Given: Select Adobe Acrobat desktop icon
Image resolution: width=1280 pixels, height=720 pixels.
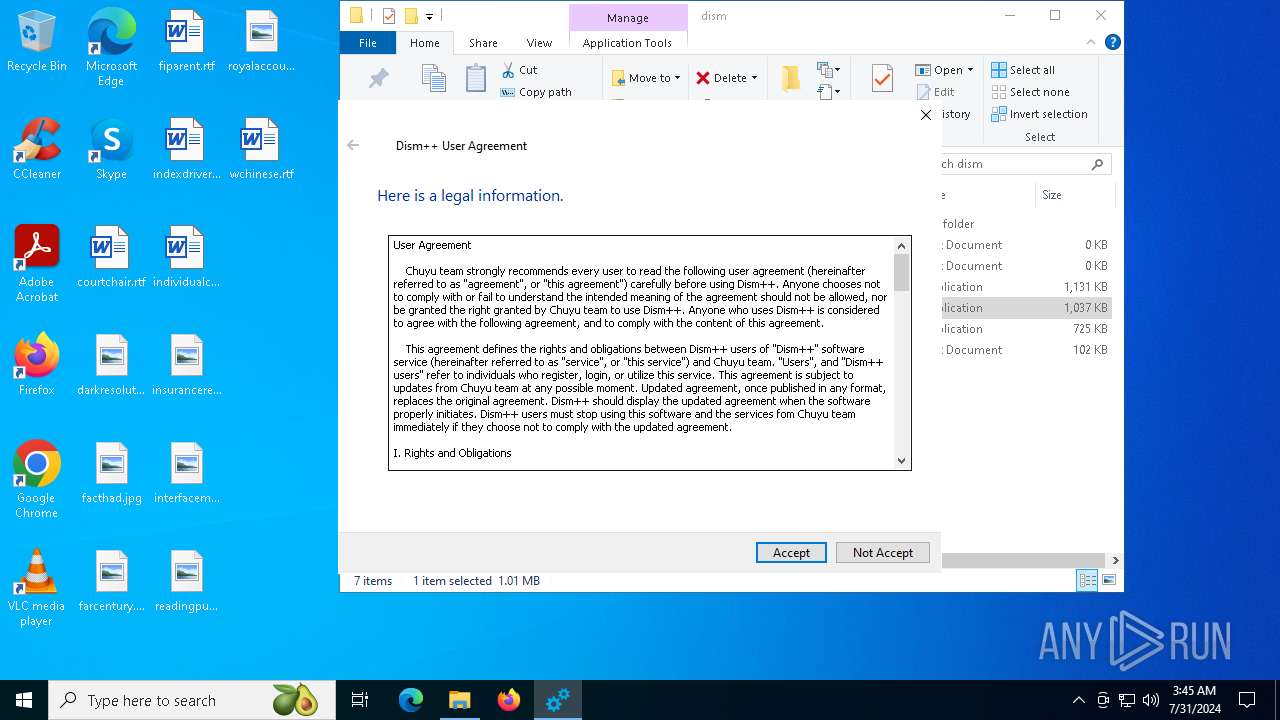Looking at the screenshot, I should (x=37, y=263).
